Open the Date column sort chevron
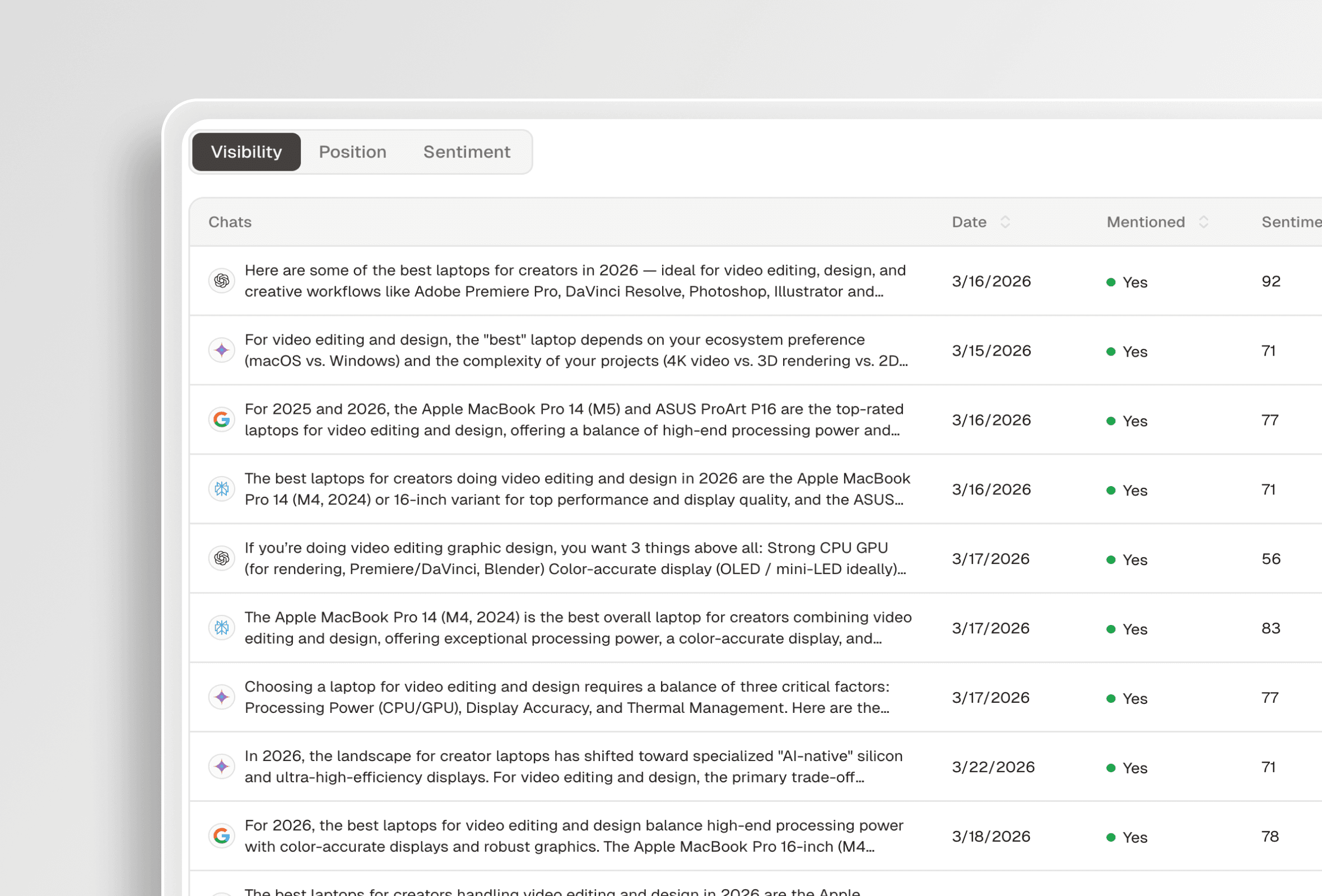 click(1006, 222)
